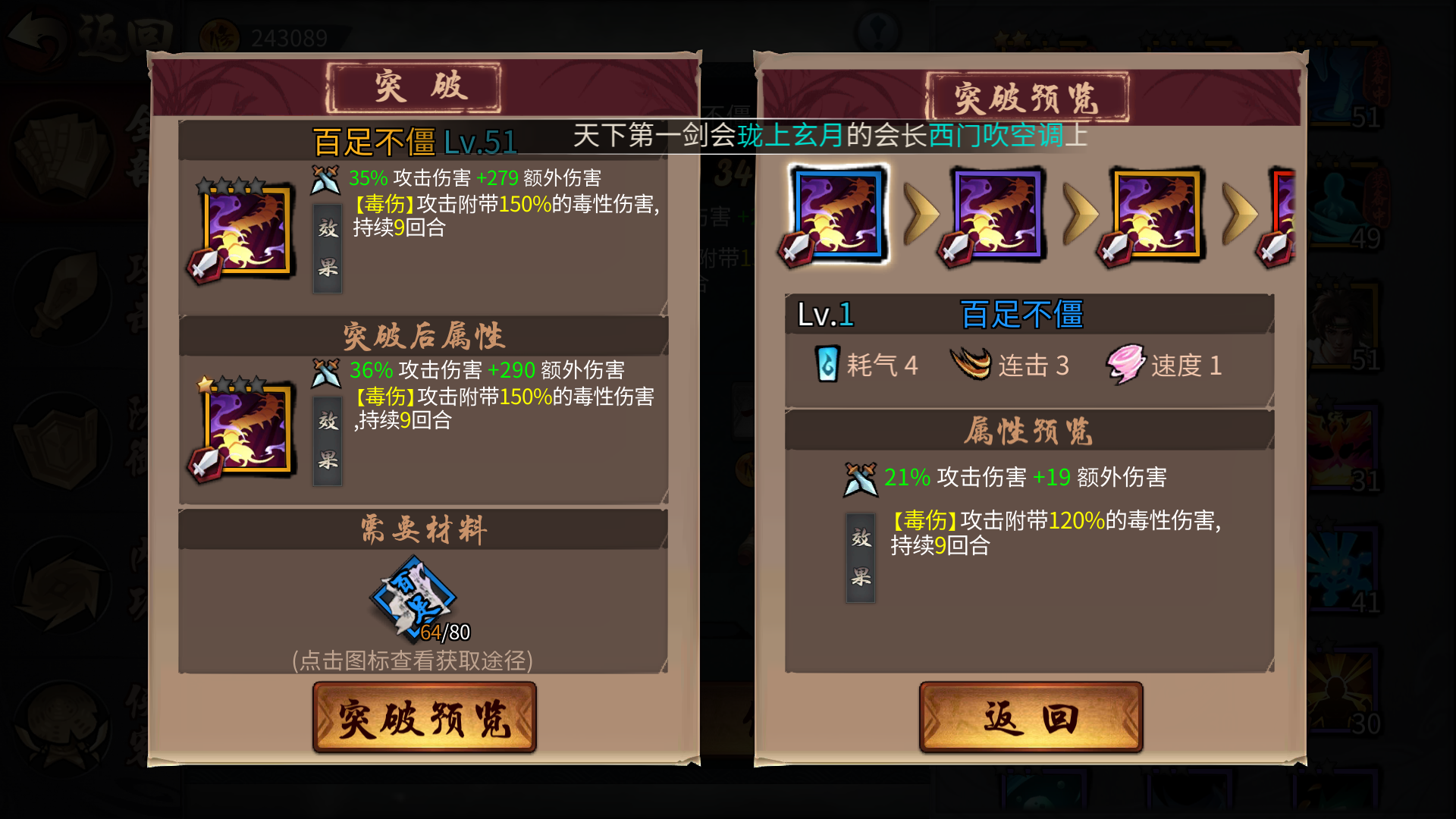The height and width of the screenshot is (819, 1456).
Task: Click the 返回 button in preview panel
Action: click(1031, 717)
